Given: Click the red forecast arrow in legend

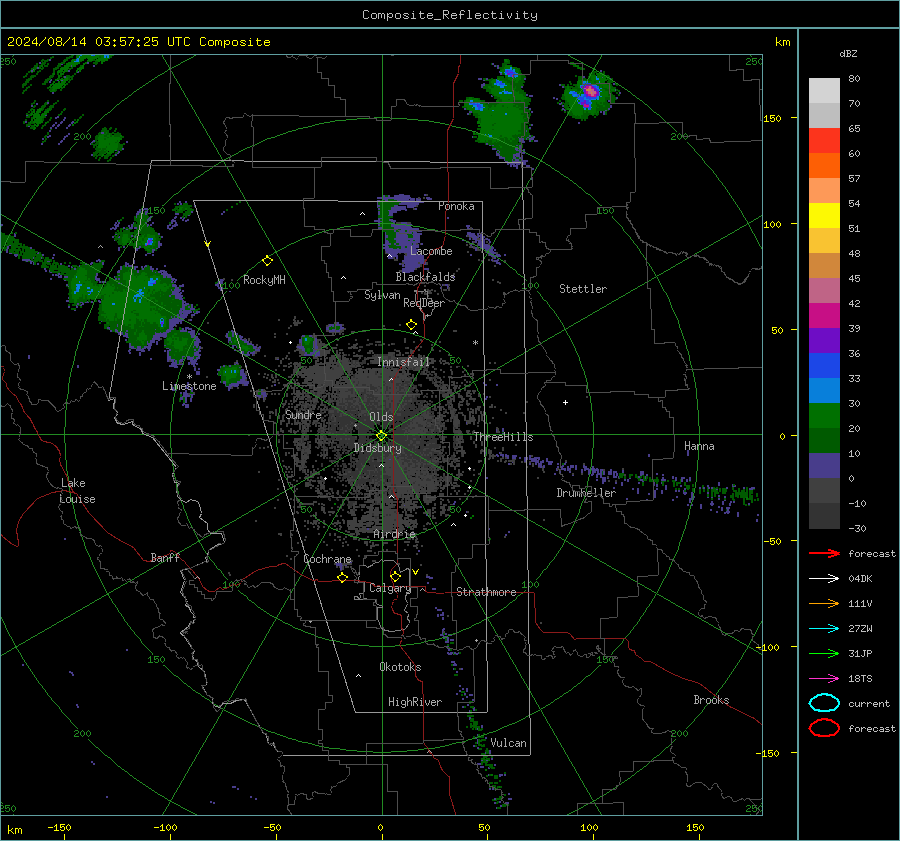Looking at the screenshot, I should pos(824,553).
